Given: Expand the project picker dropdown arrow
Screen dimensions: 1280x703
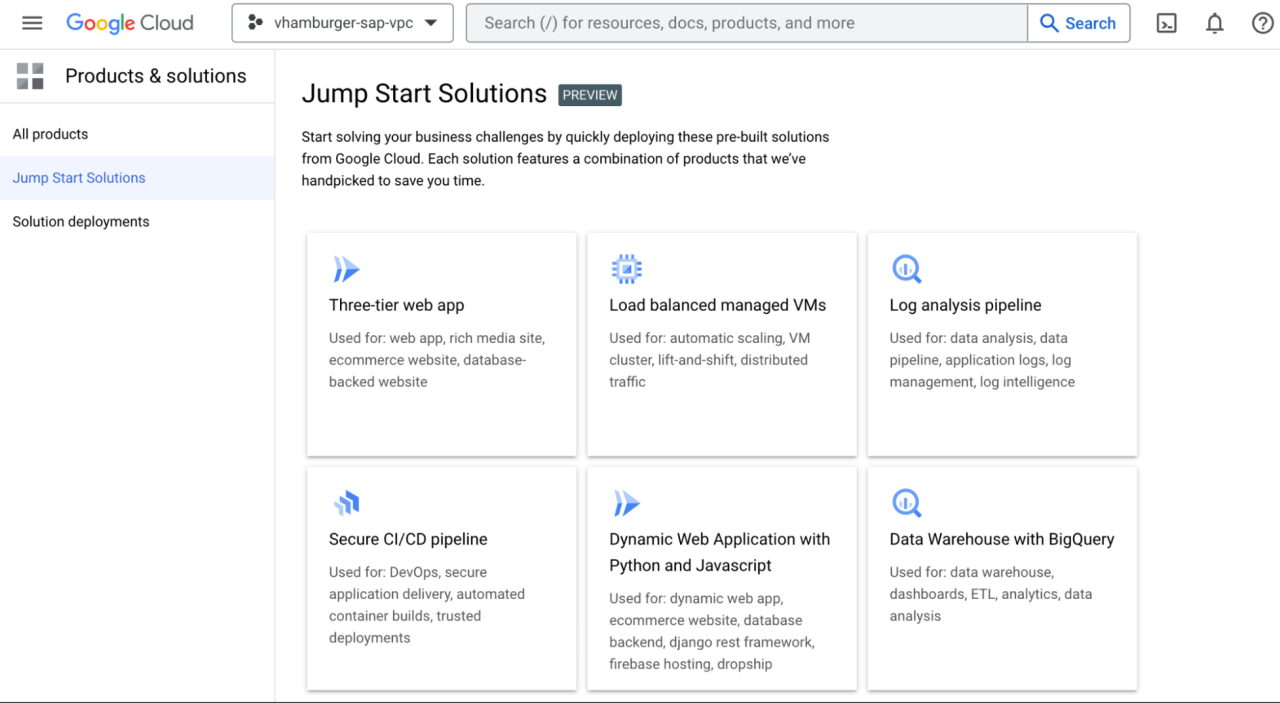Looking at the screenshot, I should click(430, 22).
